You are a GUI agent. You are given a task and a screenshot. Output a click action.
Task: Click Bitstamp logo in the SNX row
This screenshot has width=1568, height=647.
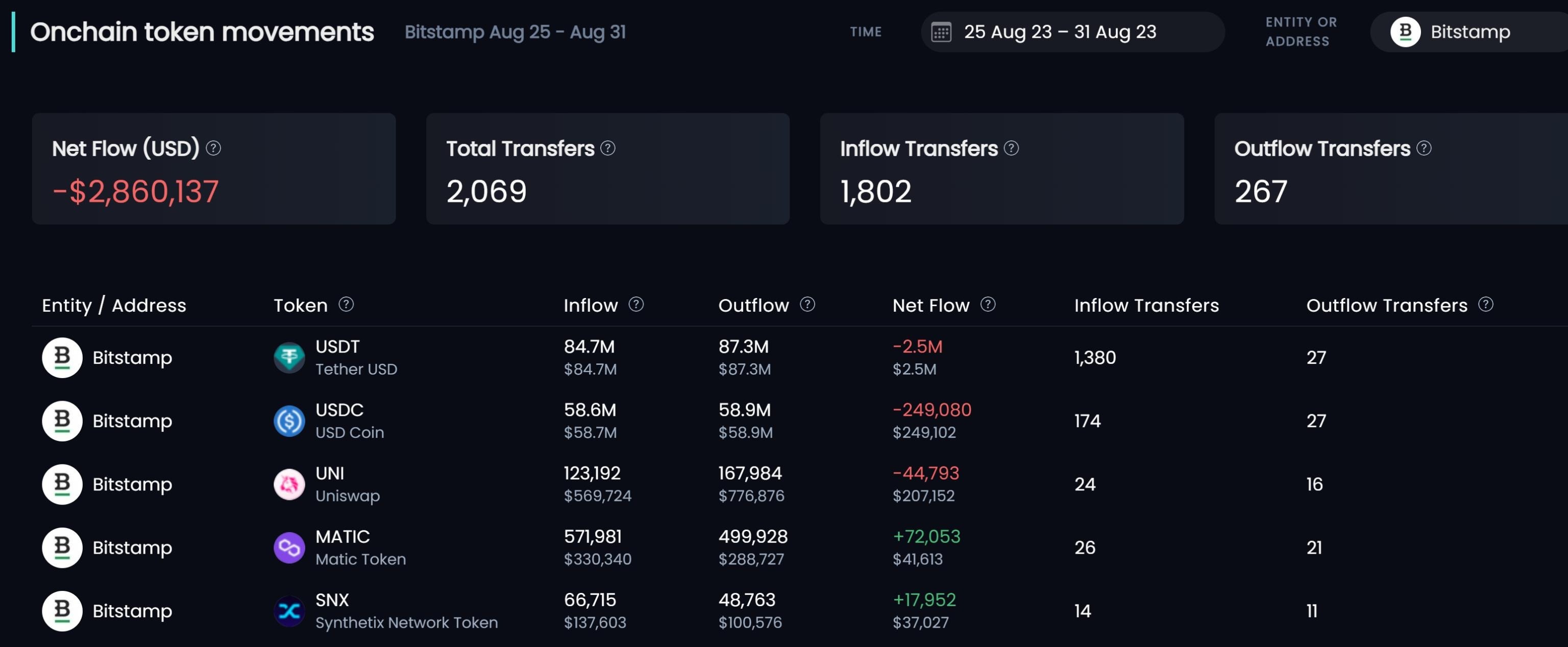(62, 611)
